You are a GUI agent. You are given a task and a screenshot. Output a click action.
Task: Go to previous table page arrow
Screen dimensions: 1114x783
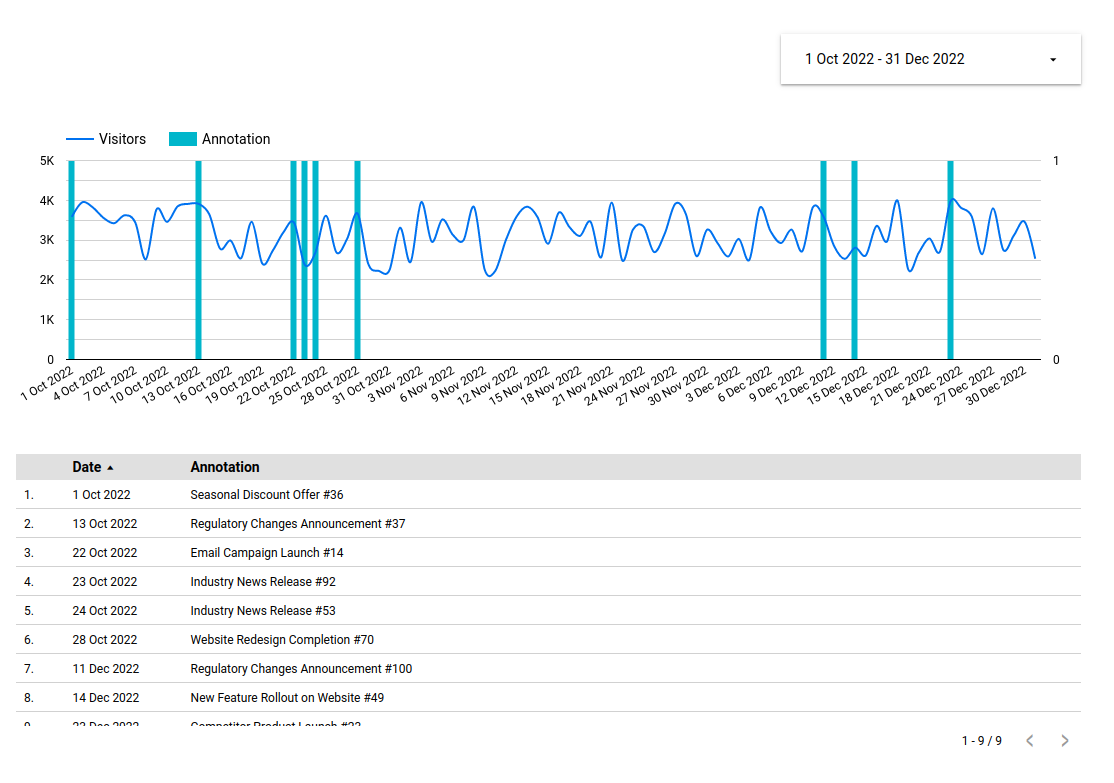pyautogui.click(x=1029, y=741)
